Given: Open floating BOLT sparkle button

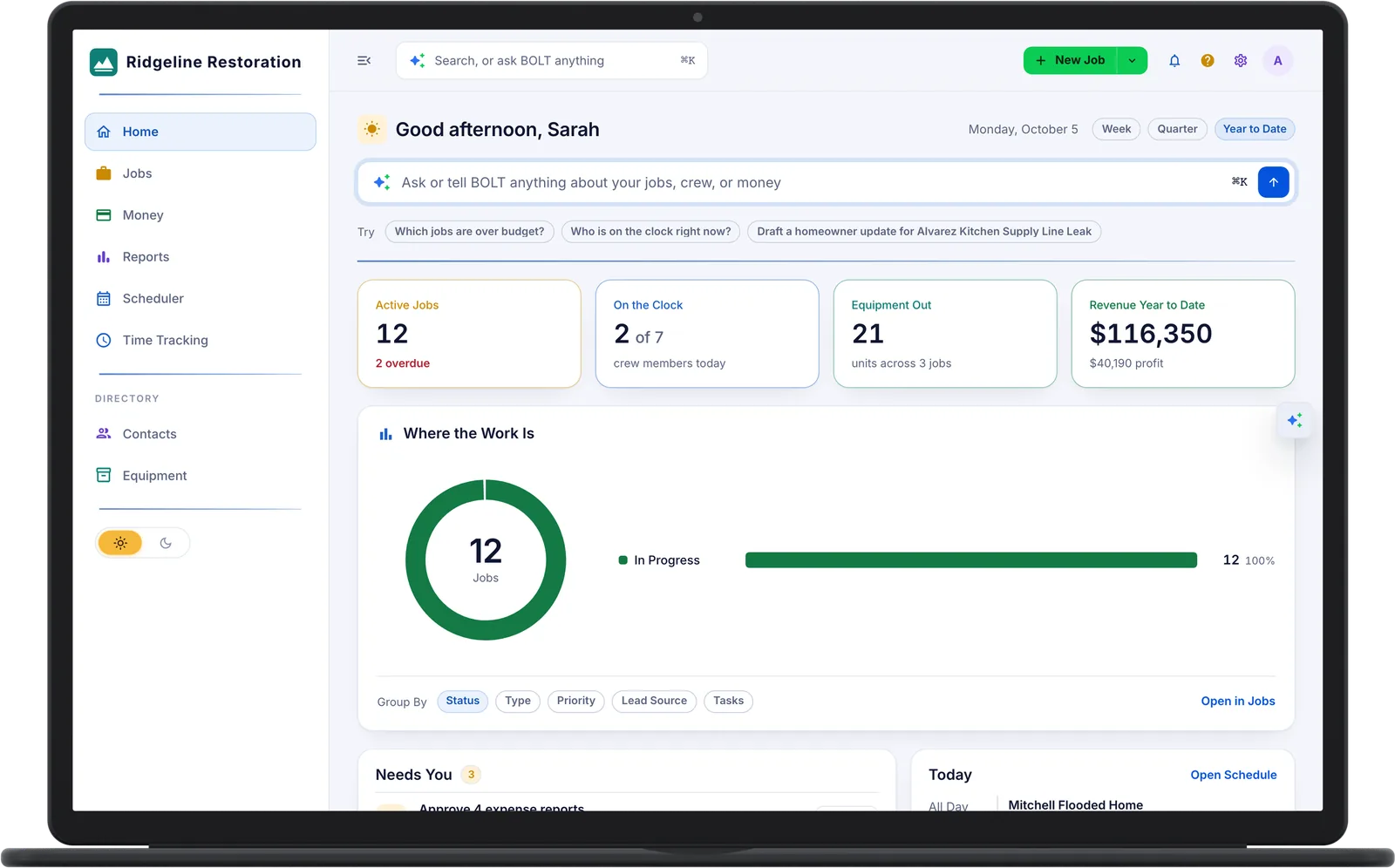Looking at the screenshot, I should [1295, 420].
